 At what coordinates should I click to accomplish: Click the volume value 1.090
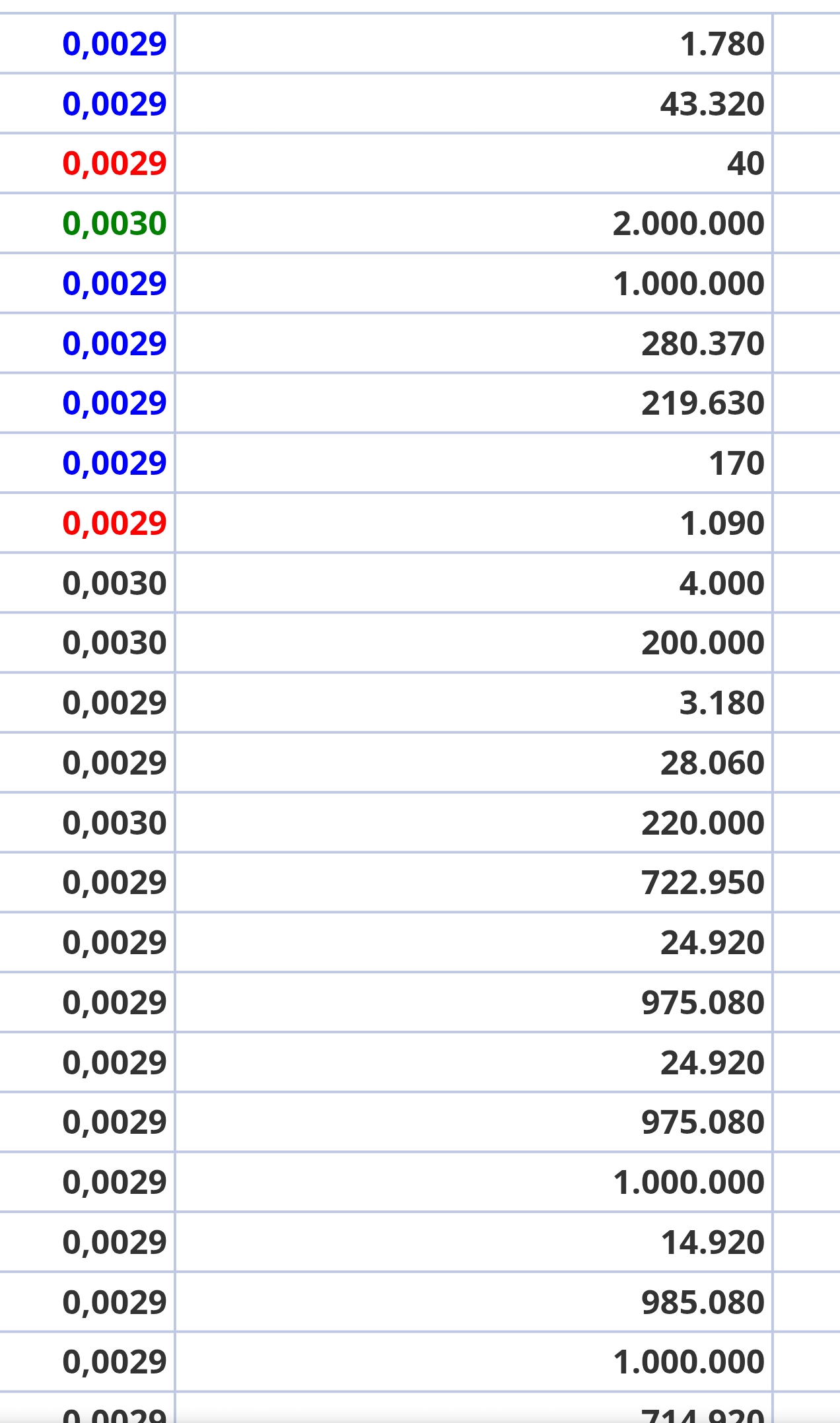[x=722, y=523]
